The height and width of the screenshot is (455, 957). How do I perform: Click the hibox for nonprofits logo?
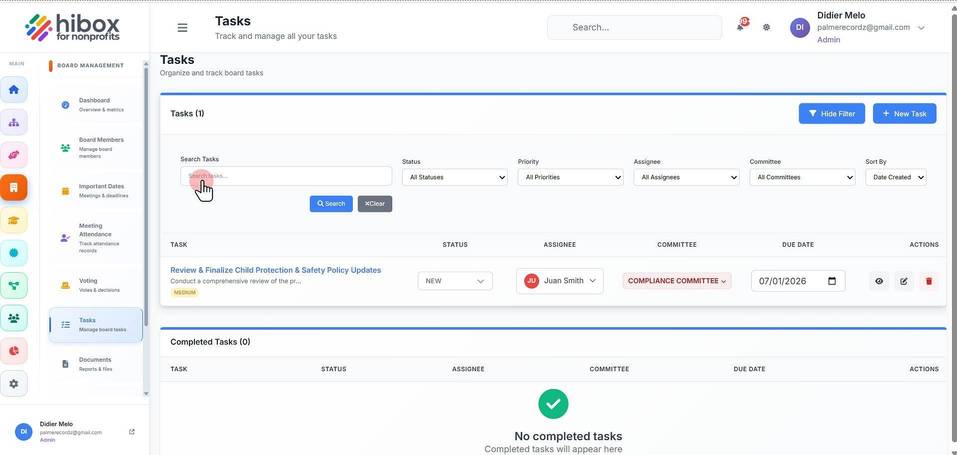tap(72, 27)
